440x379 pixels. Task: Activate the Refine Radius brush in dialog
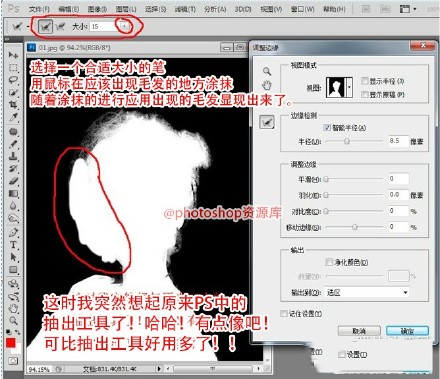coord(267,122)
